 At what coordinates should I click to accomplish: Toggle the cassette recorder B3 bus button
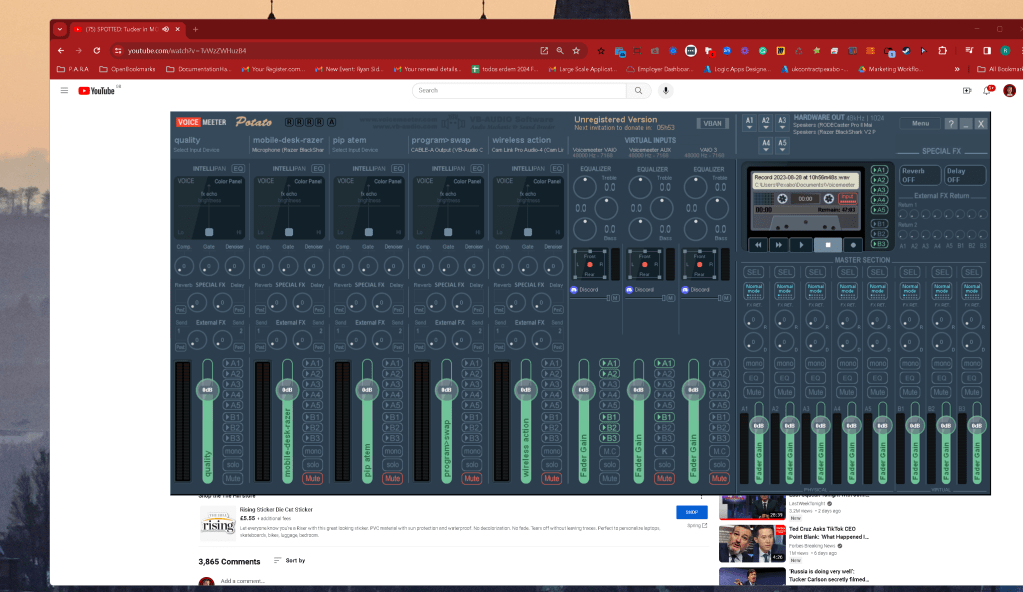pyautogui.click(x=879, y=244)
